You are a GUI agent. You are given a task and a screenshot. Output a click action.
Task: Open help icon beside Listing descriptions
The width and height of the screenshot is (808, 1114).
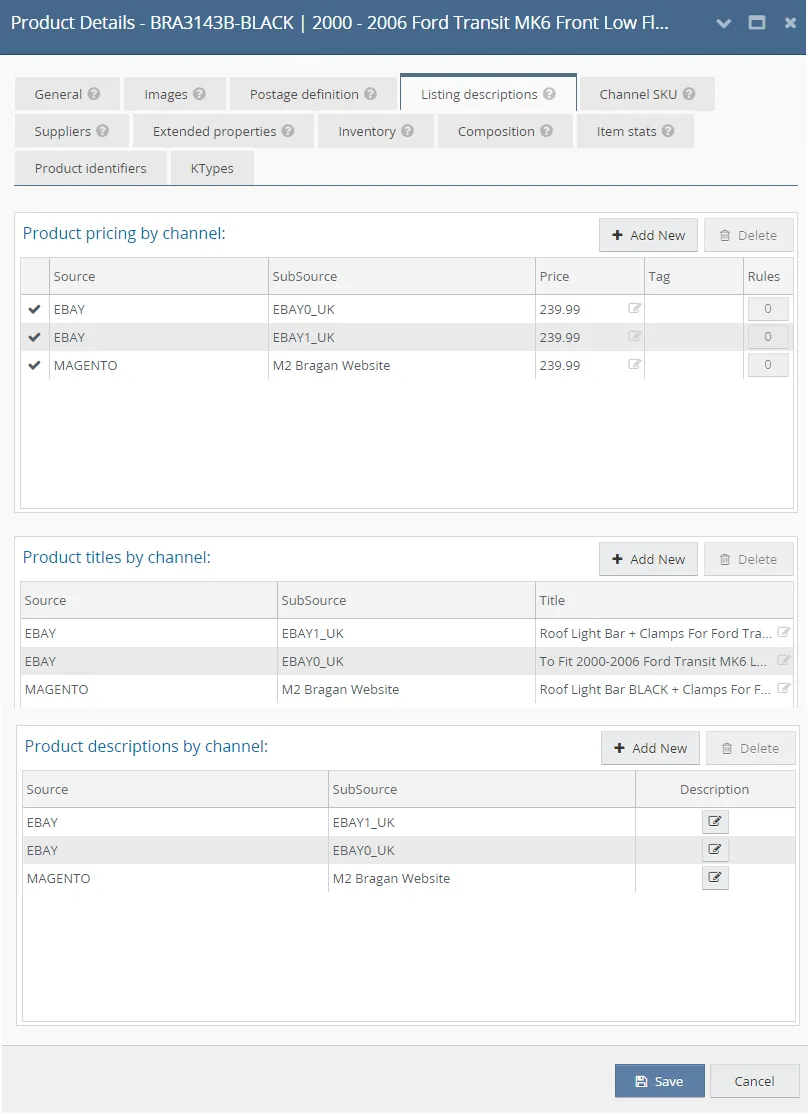[x=549, y=94]
